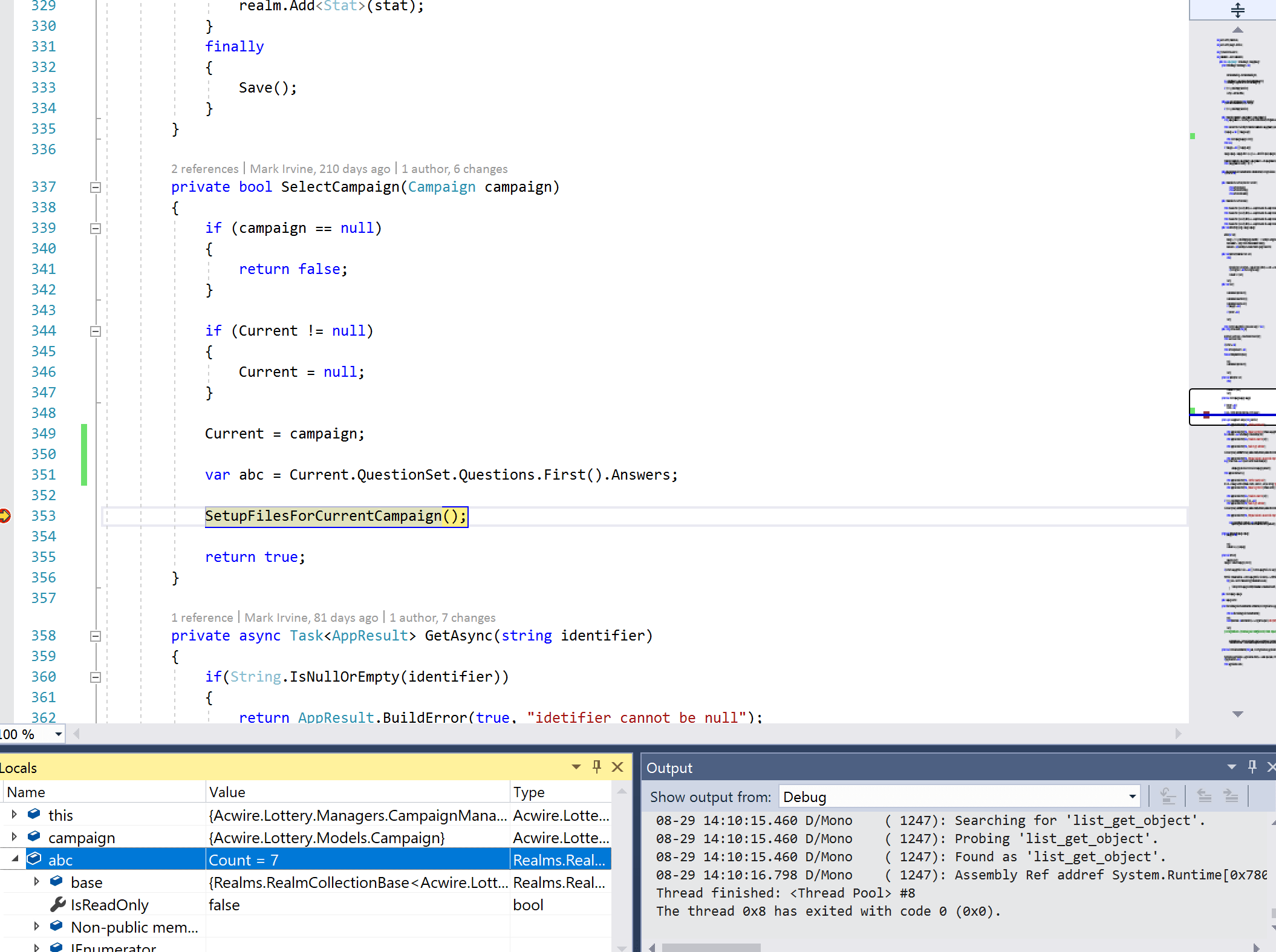Expand the this variable in Locals
The height and width of the screenshot is (952, 1276).
tap(13, 814)
